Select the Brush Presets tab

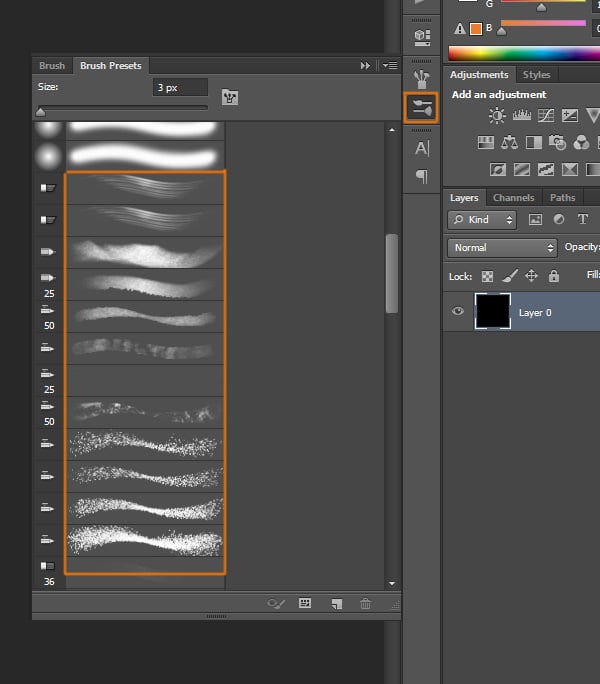pyautogui.click(x=111, y=65)
